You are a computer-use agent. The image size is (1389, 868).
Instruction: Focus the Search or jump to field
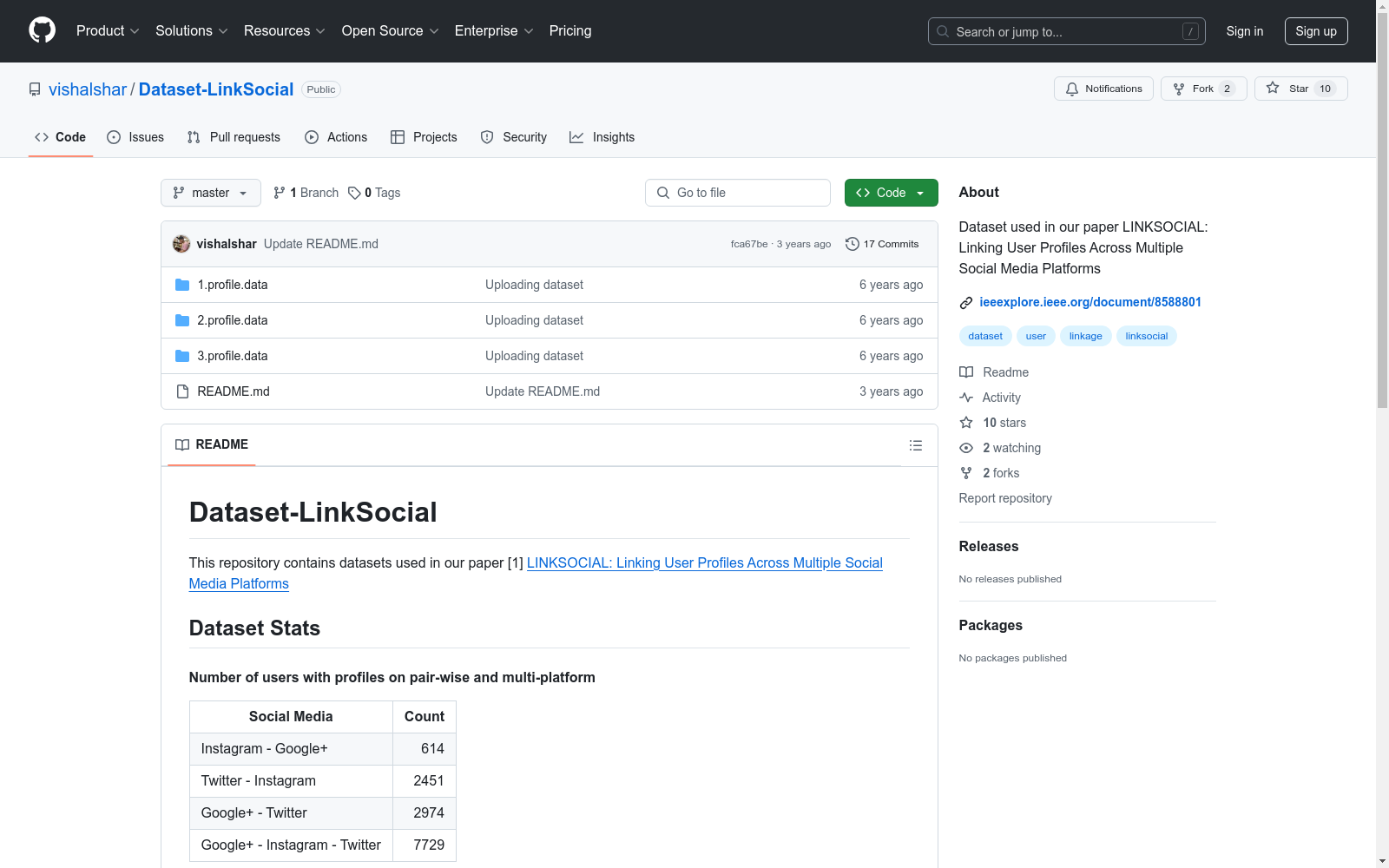pos(1067,31)
